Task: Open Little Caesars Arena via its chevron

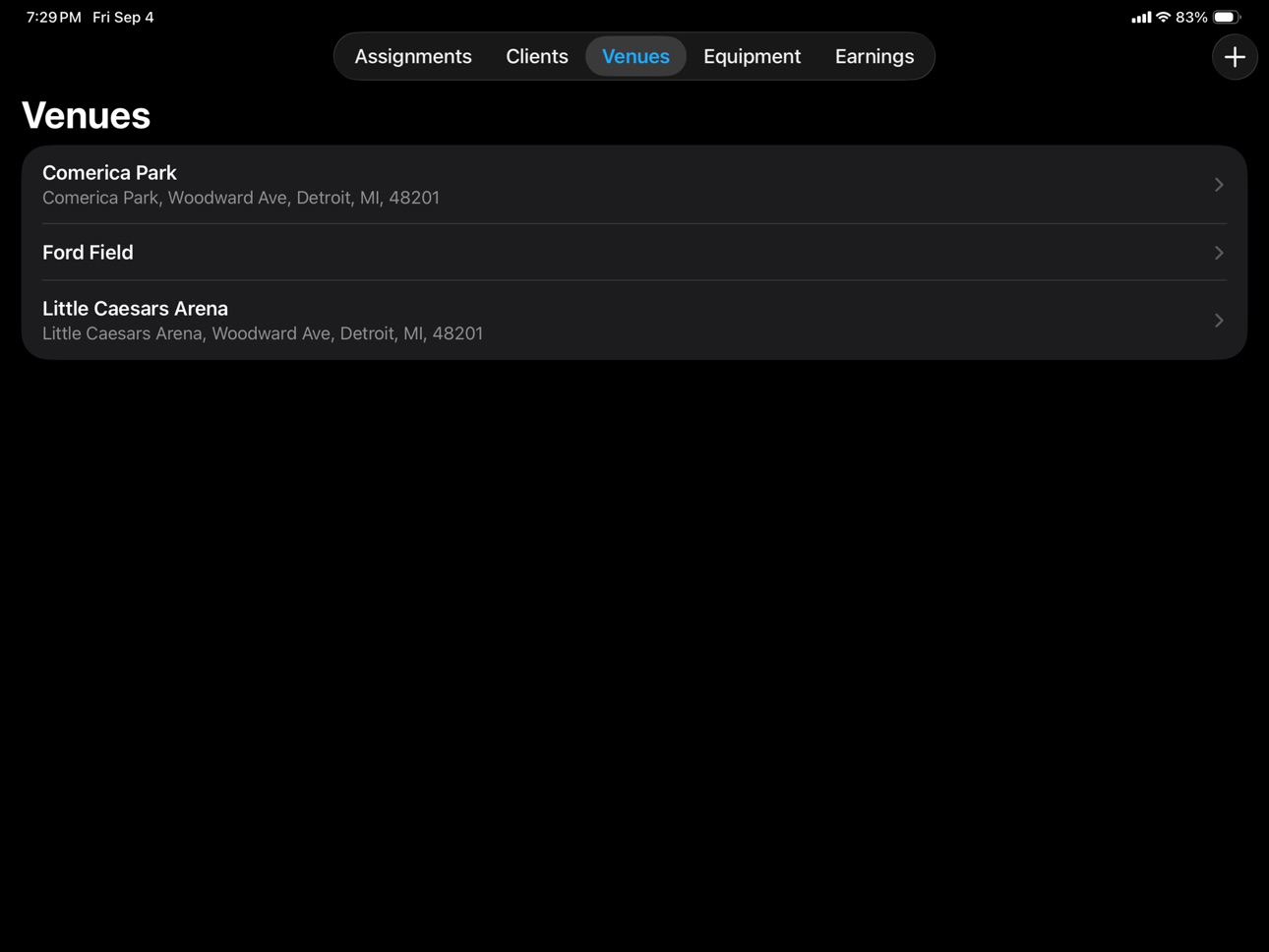Action: pos(1219,321)
